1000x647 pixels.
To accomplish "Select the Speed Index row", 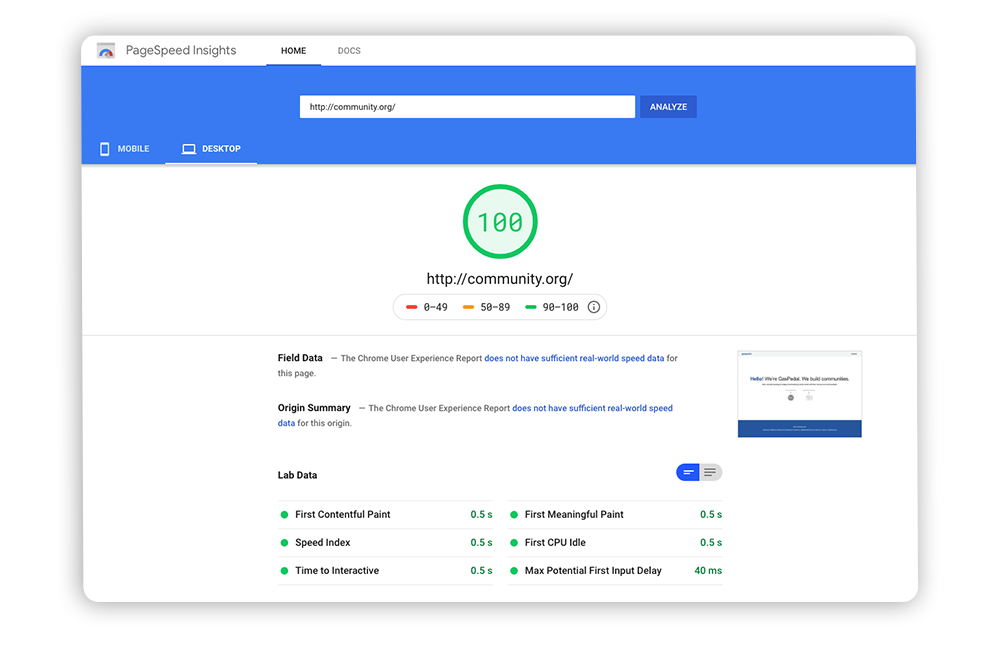I will pyautogui.click(x=385, y=542).
